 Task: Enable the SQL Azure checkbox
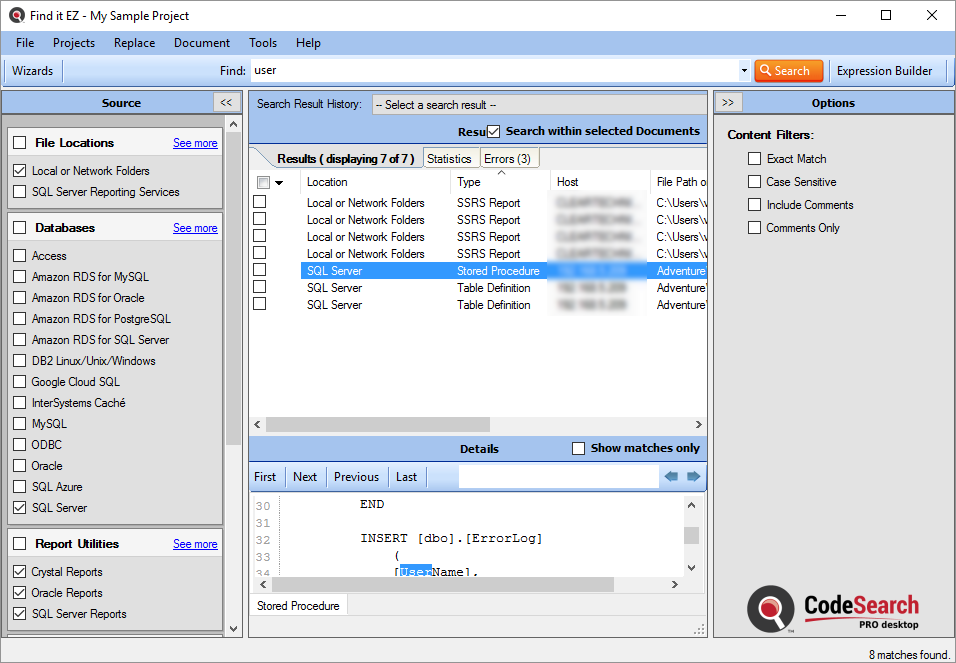pos(20,487)
